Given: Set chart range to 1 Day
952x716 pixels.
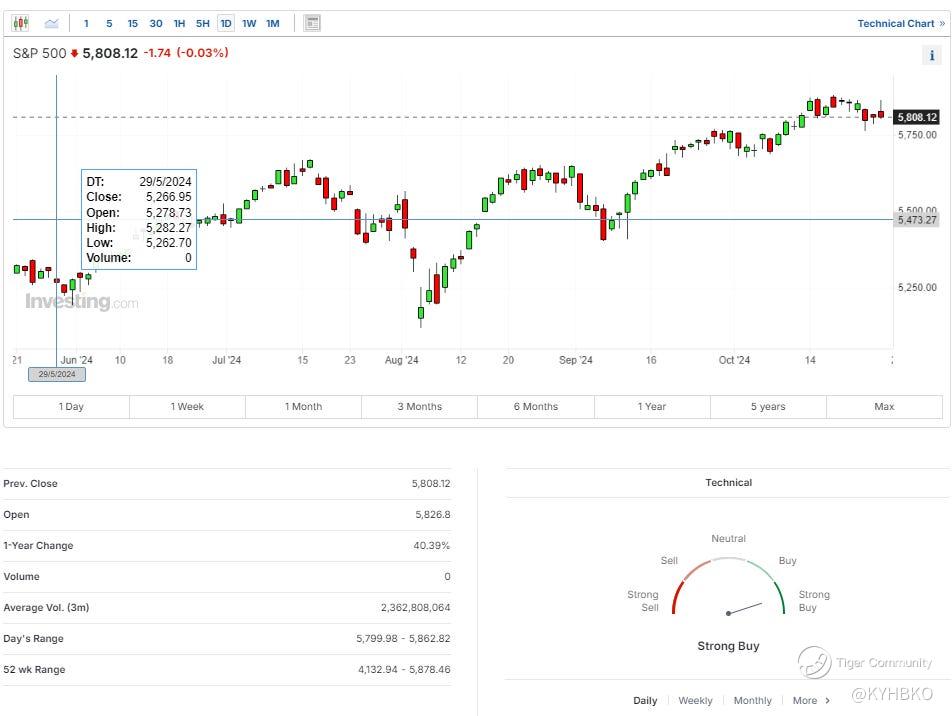Looking at the screenshot, I should [71, 407].
